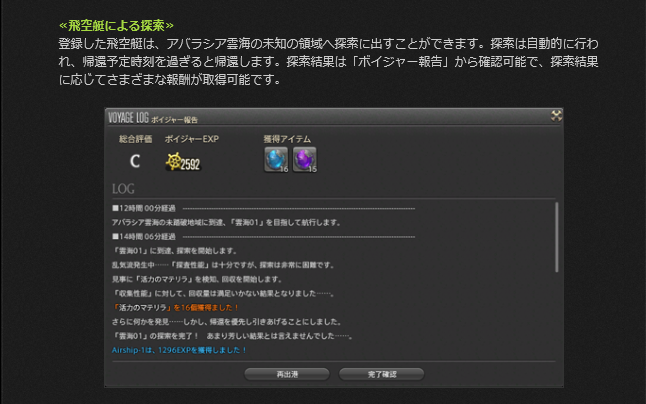Click the blue materia item icon
The height and width of the screenshot is (404, 646).
pyautogui.click(x=276, y=160)
